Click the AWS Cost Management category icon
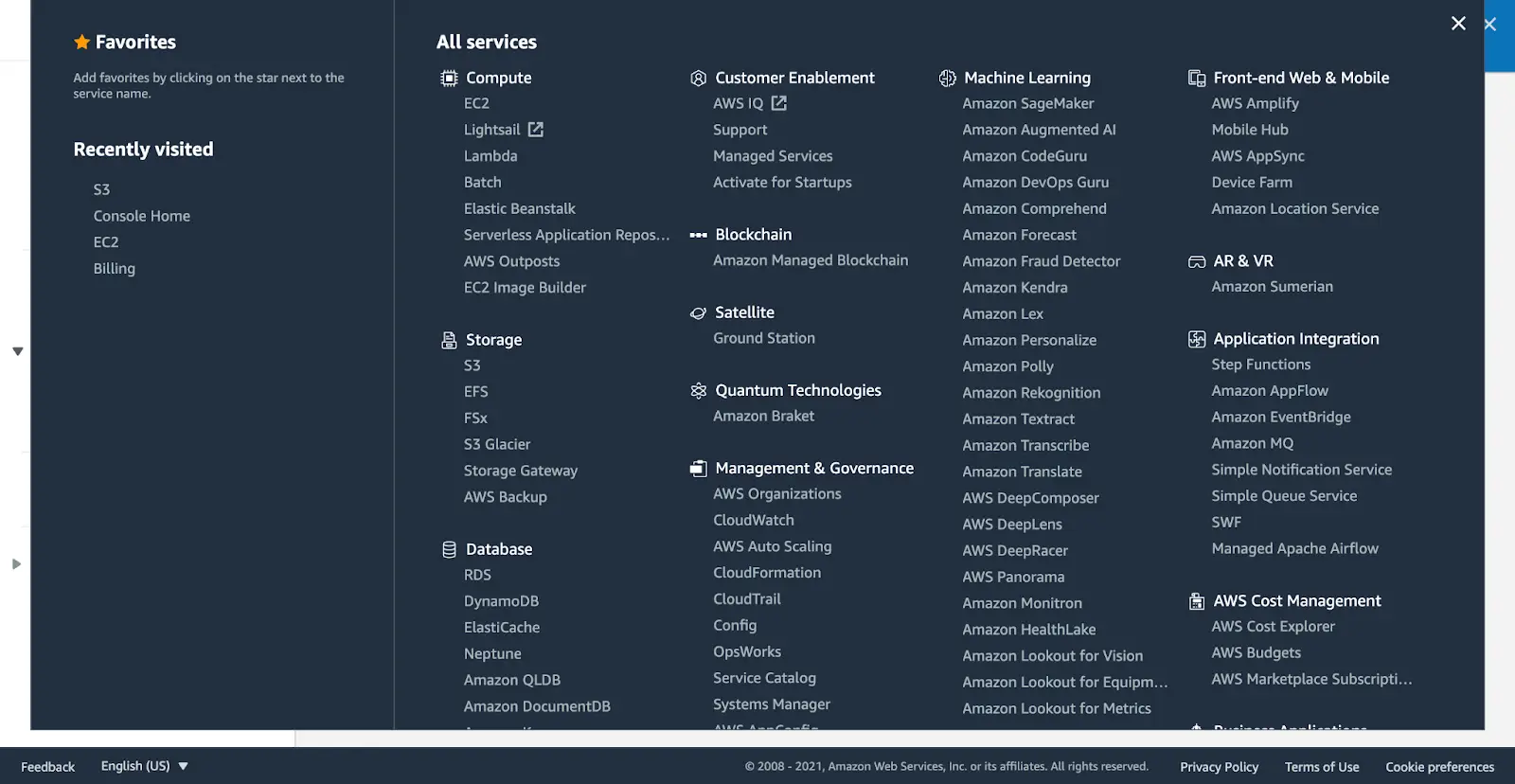The image size is (1515, 784). tap(1197, 601)
